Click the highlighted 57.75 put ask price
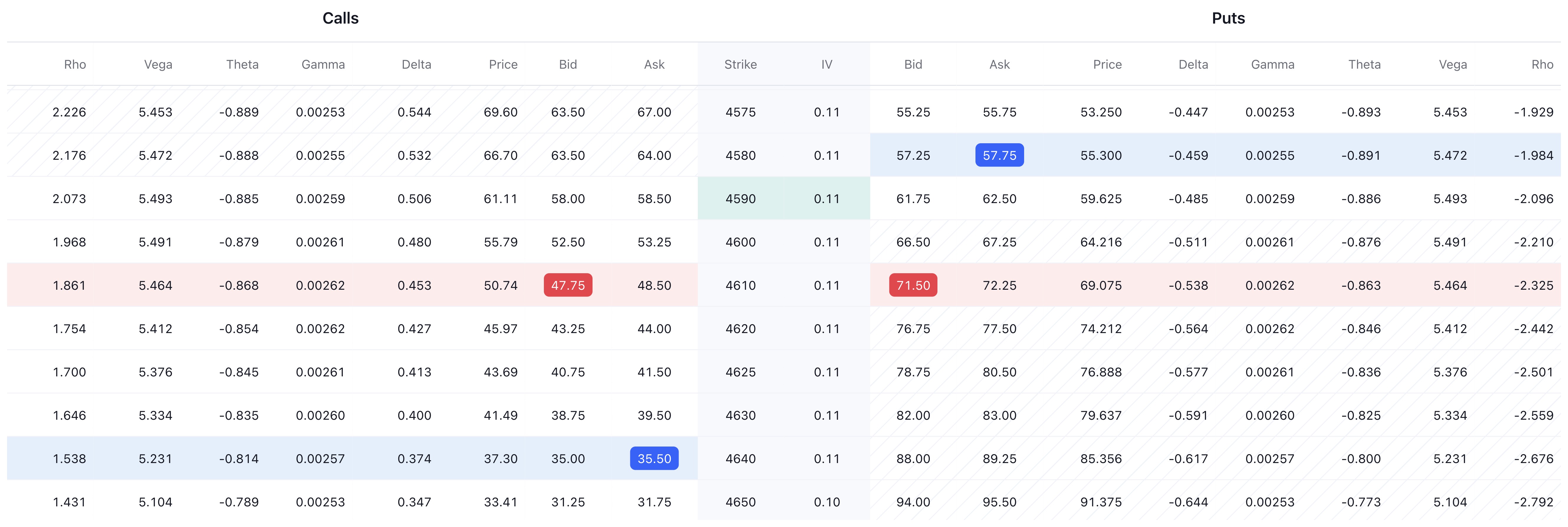This screenshot has width=1568, height=527. point(999,155)
